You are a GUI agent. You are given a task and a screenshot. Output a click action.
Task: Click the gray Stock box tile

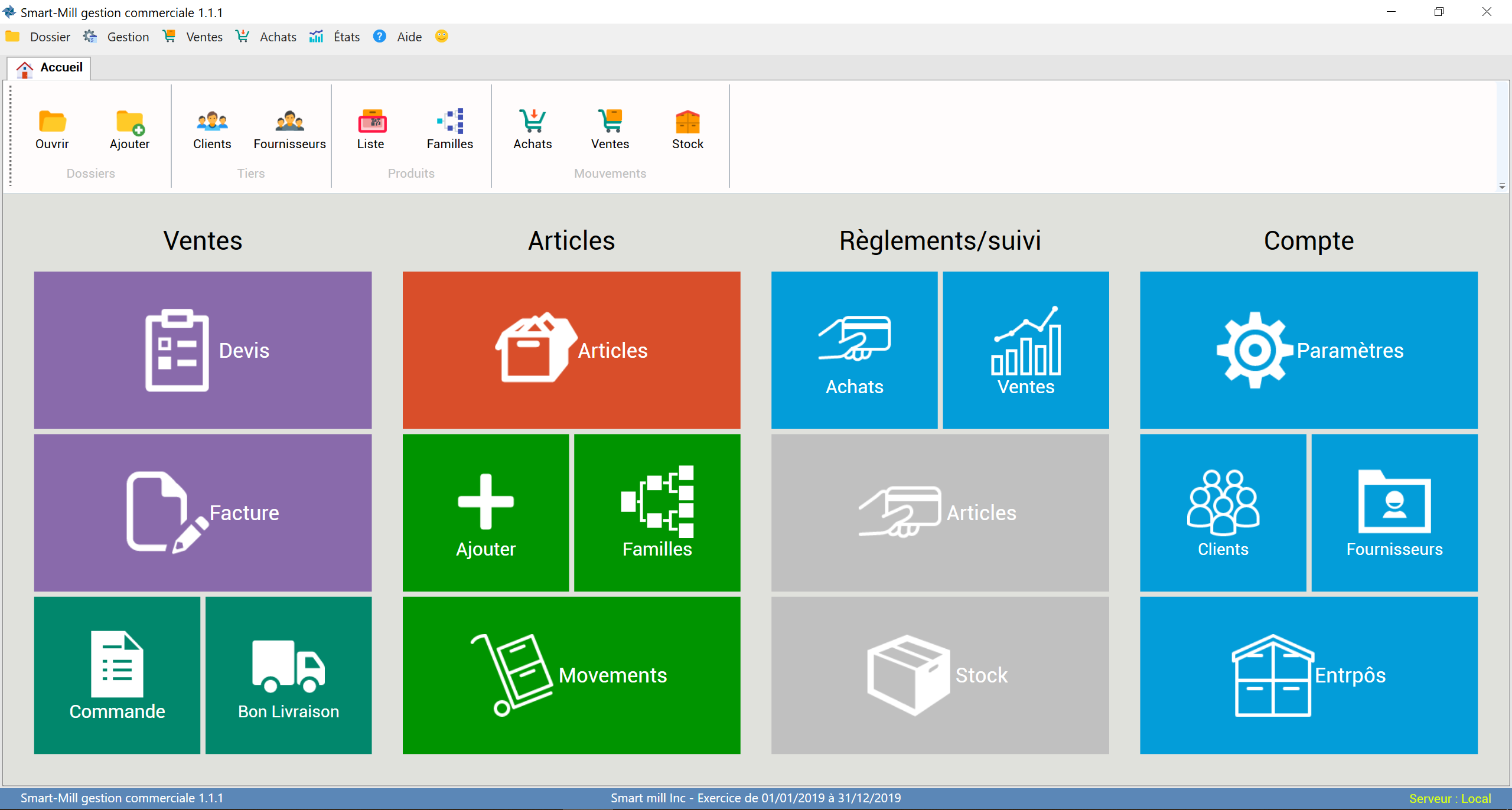940,675
